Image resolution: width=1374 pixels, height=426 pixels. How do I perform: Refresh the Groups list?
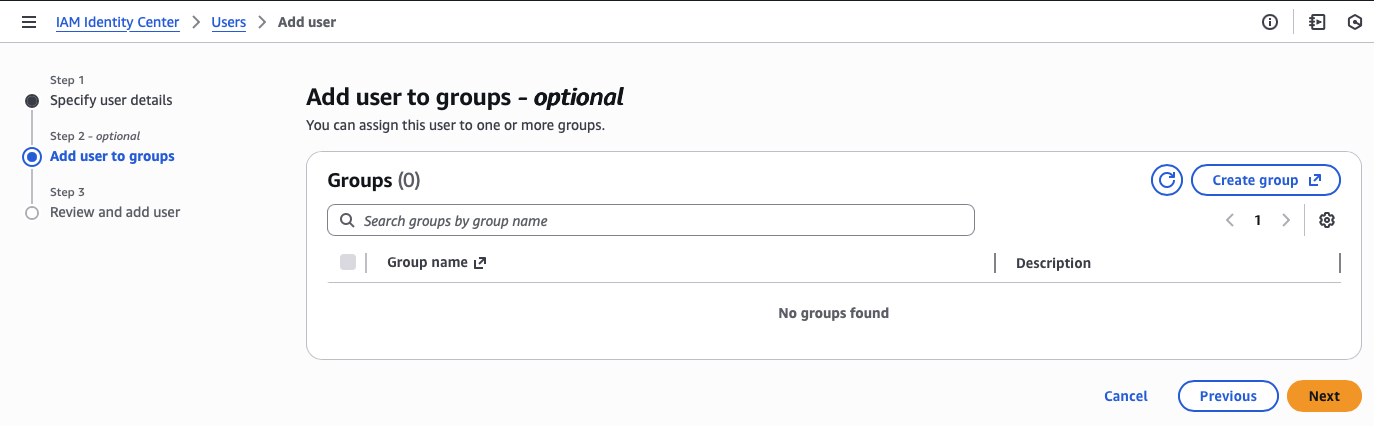click(x=1166, y=180)
